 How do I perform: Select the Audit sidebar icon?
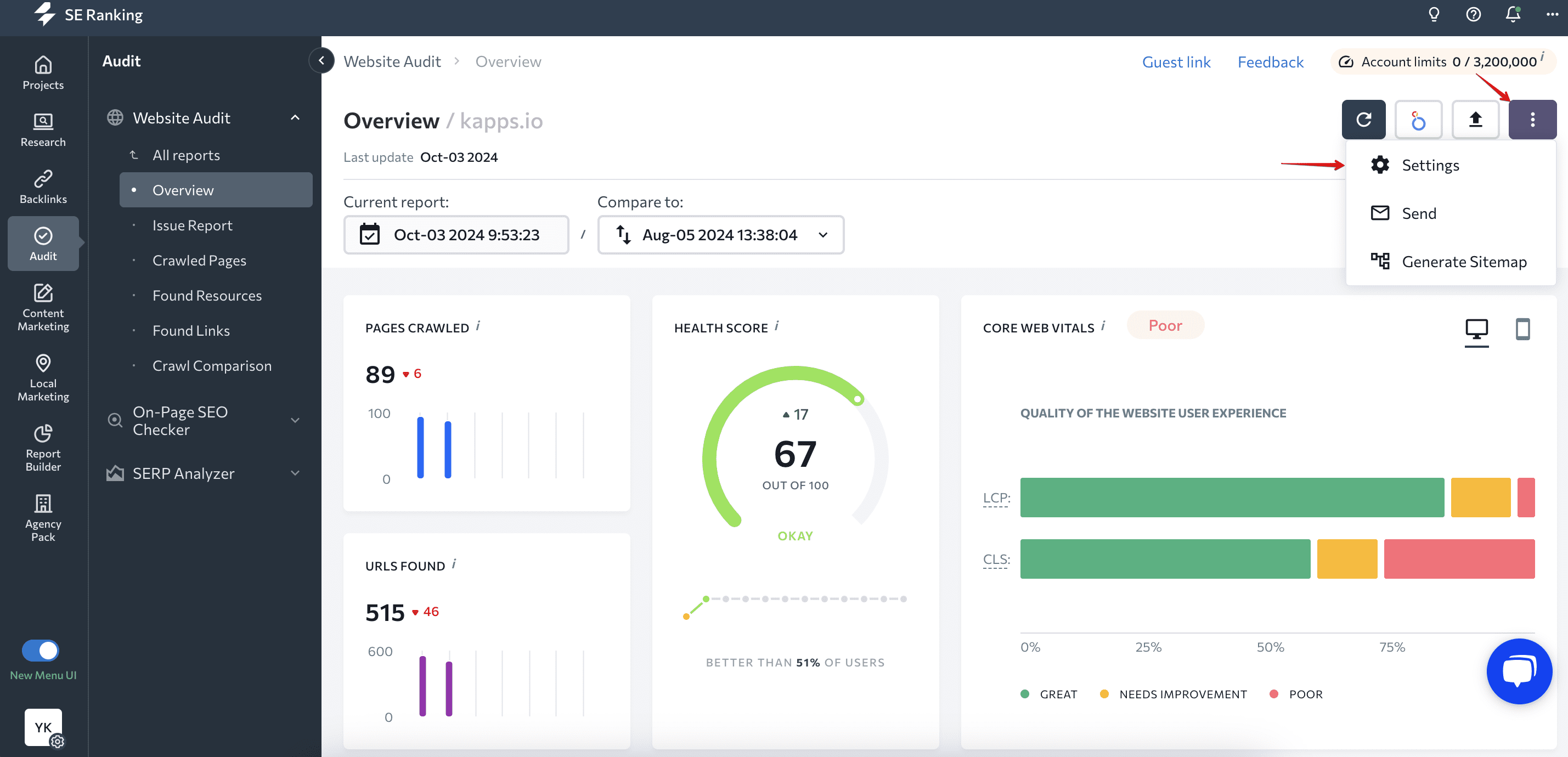coord(43,244)
